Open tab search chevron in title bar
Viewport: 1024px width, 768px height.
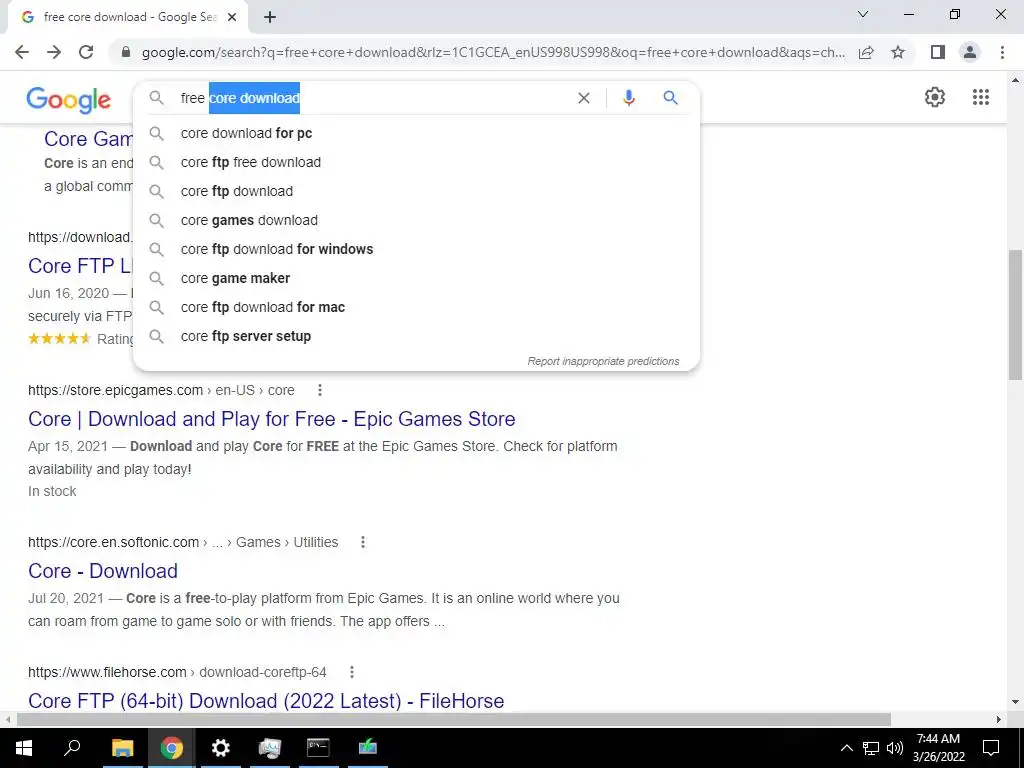click(x=863, y=14)
